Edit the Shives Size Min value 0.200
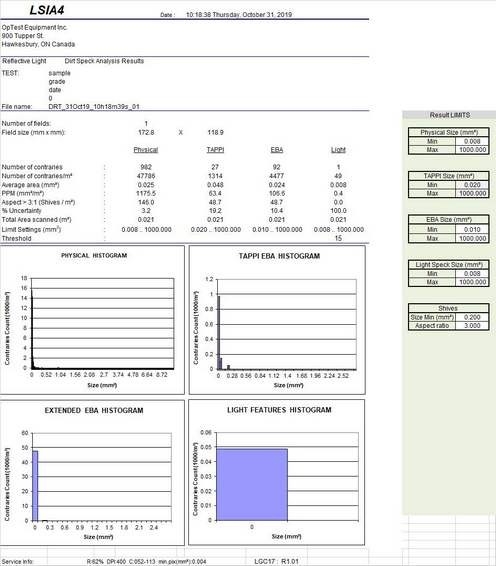Image resolution: width=496 pixels, height=566 pixels. tap(472, 317)
